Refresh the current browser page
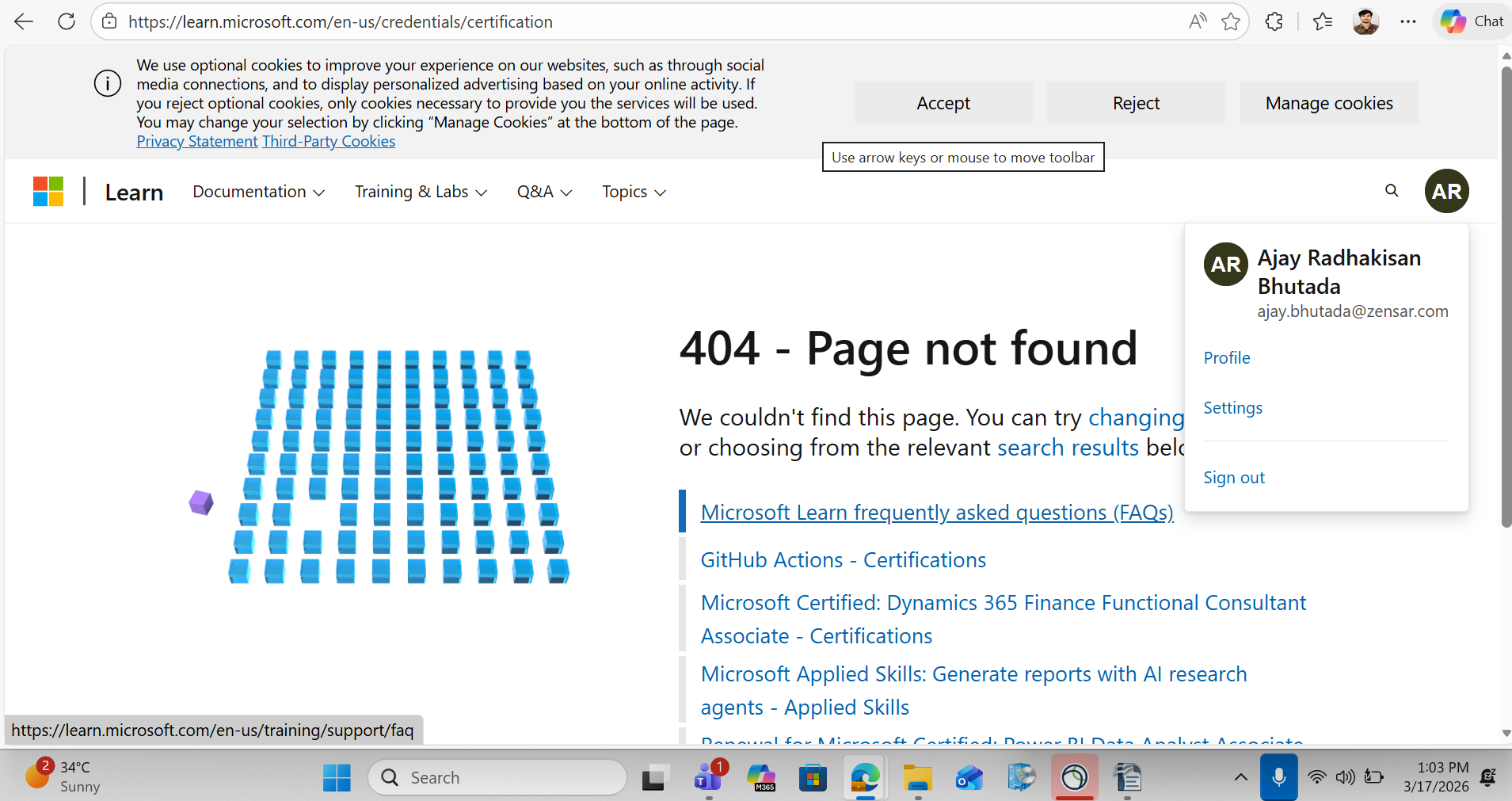 (67, 21)
